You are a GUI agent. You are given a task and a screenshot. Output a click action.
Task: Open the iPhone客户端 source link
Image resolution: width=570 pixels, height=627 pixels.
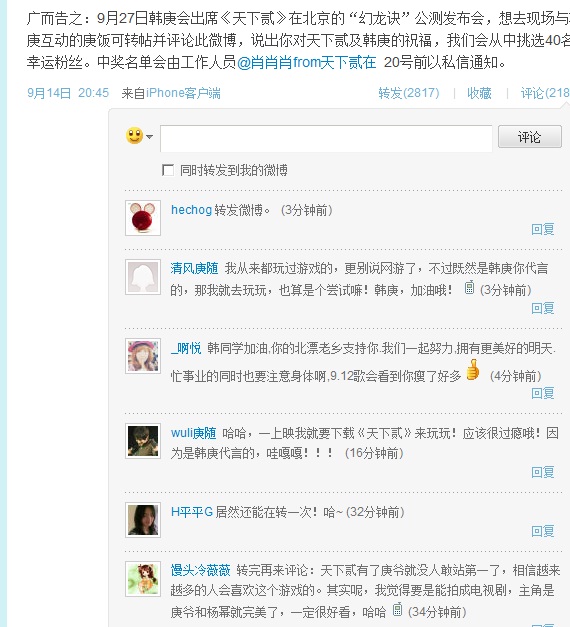point(183,93)
